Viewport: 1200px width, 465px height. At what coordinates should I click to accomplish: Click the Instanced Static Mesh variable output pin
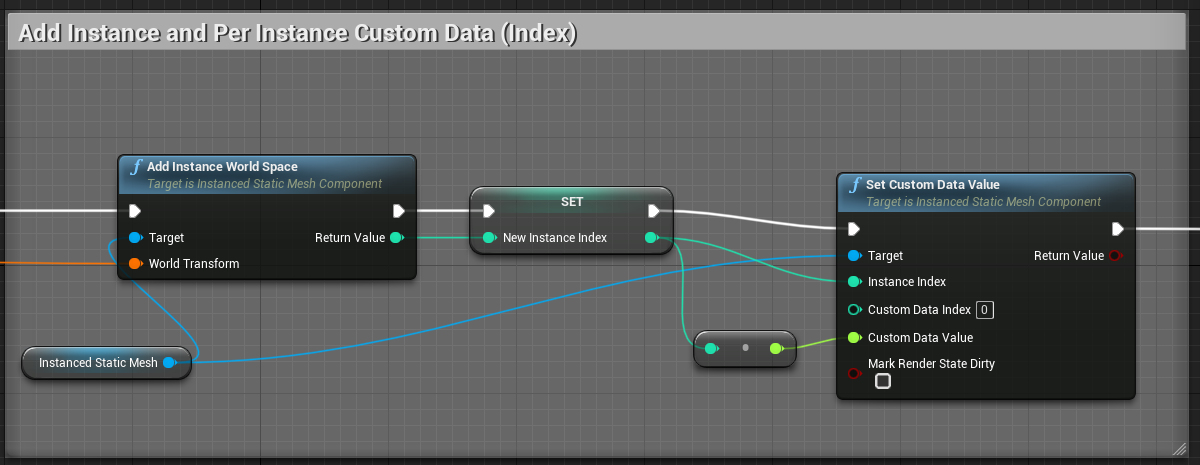170,363
